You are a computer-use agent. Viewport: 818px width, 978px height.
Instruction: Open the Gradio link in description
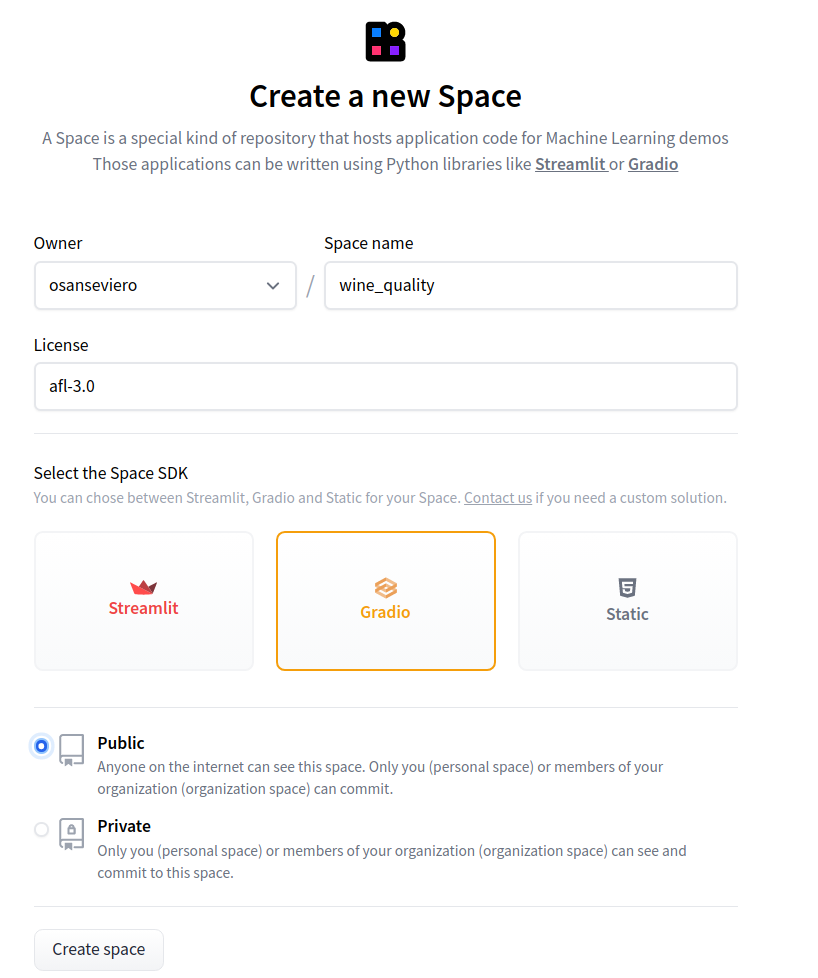[x=653, y=164]
